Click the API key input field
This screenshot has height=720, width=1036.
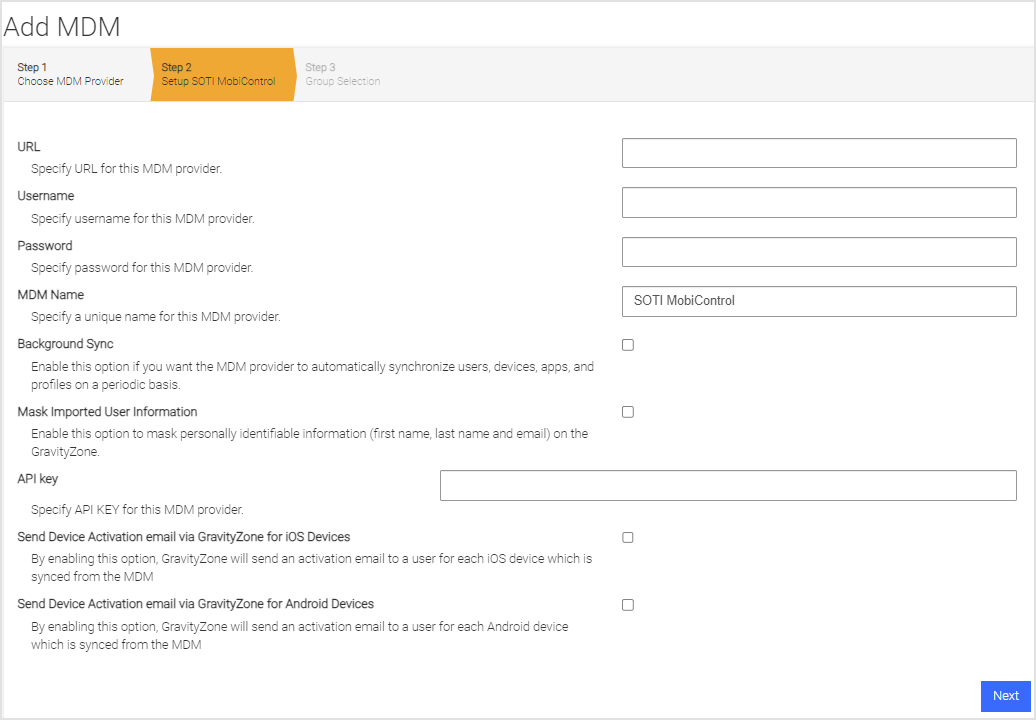coord(728,484)
